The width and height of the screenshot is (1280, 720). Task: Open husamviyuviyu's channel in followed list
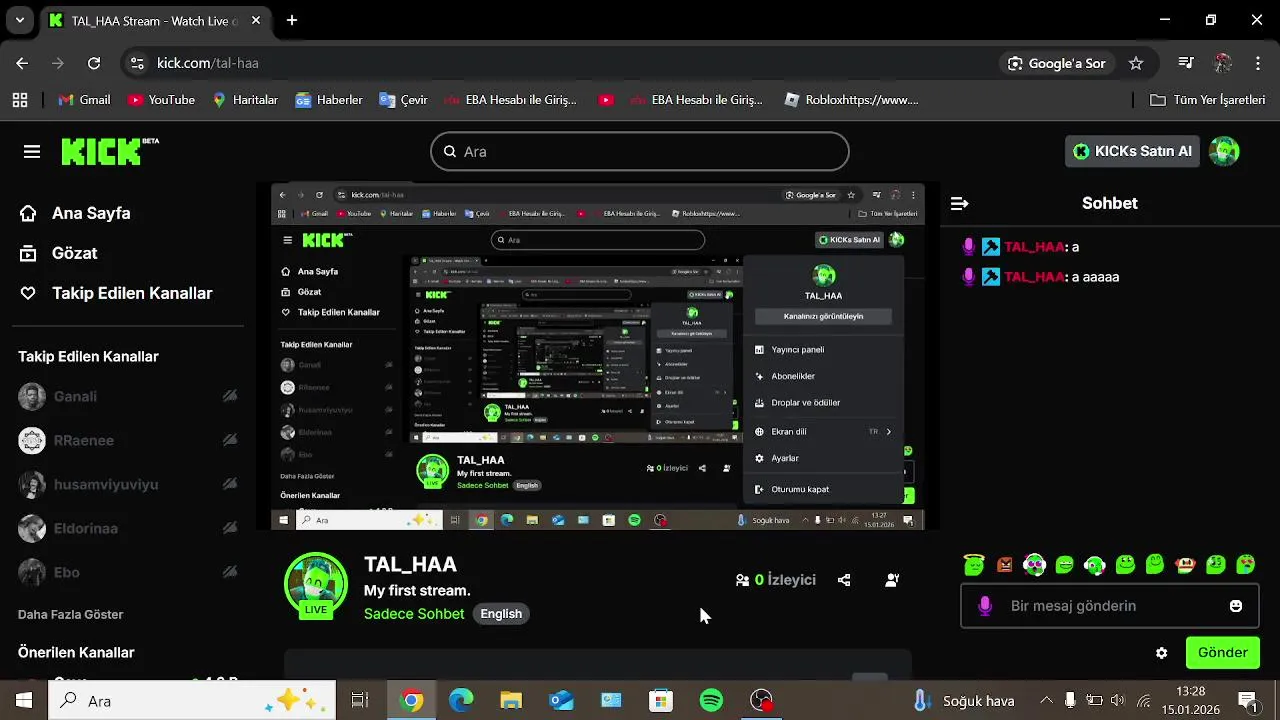click(x=128, y=484)
